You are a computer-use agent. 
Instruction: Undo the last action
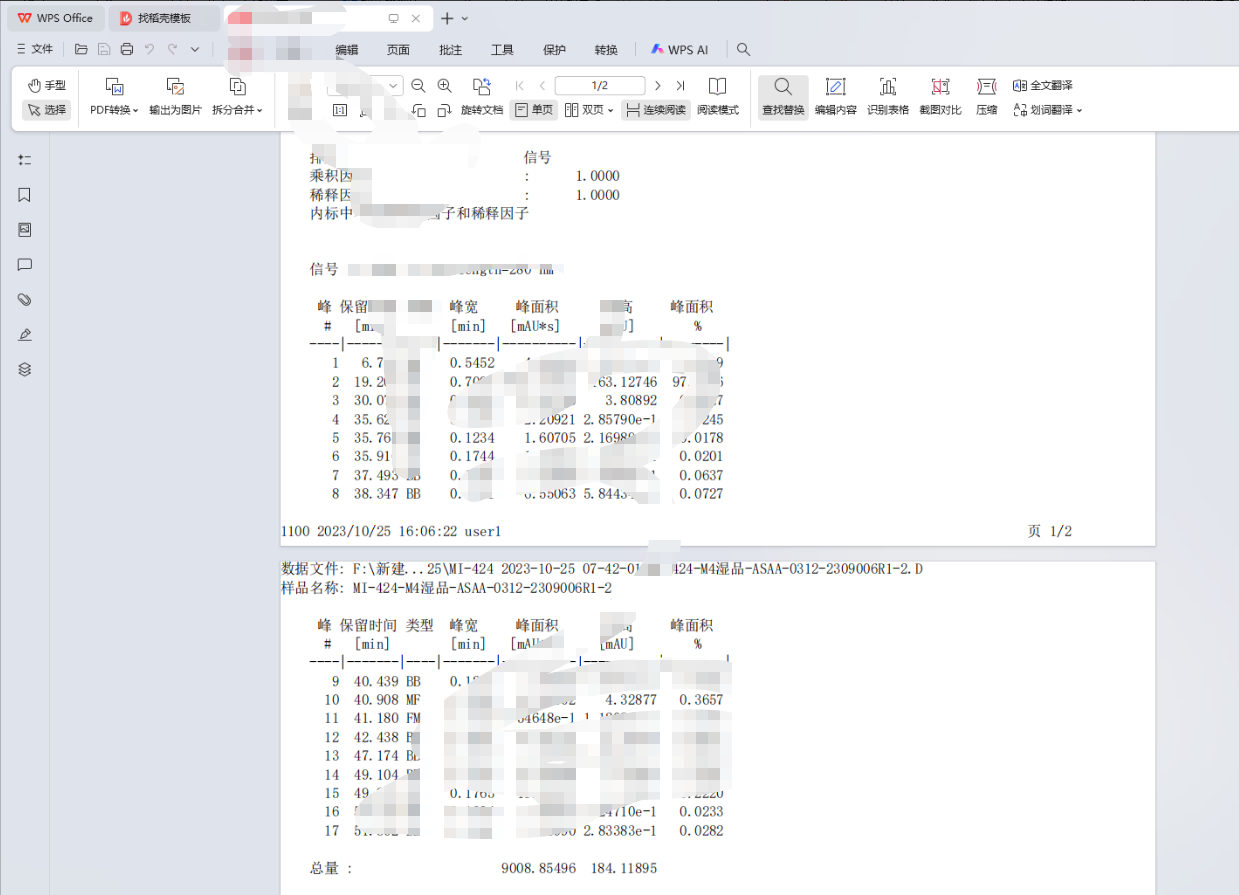pyautogui.click(x=150, y=49)
